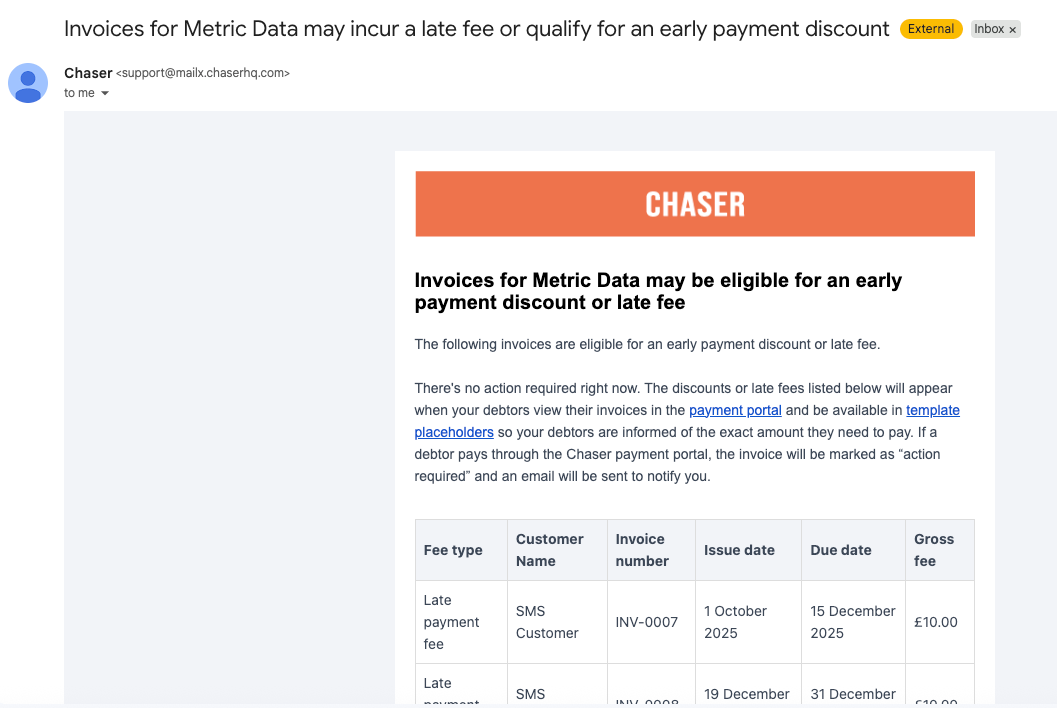Open the template placeholders link
Image resolution: width=1057 pixels, height=708 pixels.
tap(932, 410)
